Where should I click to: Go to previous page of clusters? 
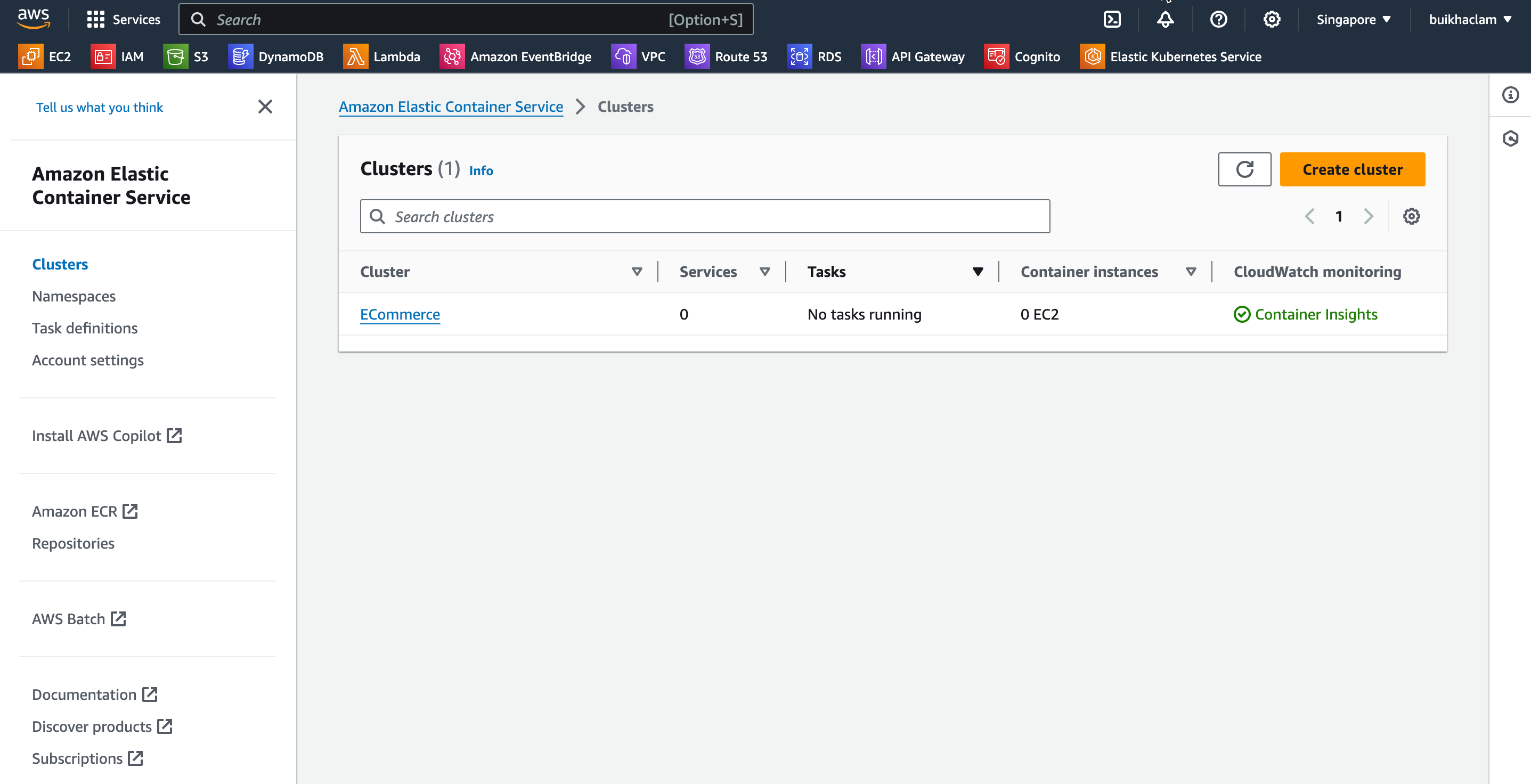coord(1309,216)
